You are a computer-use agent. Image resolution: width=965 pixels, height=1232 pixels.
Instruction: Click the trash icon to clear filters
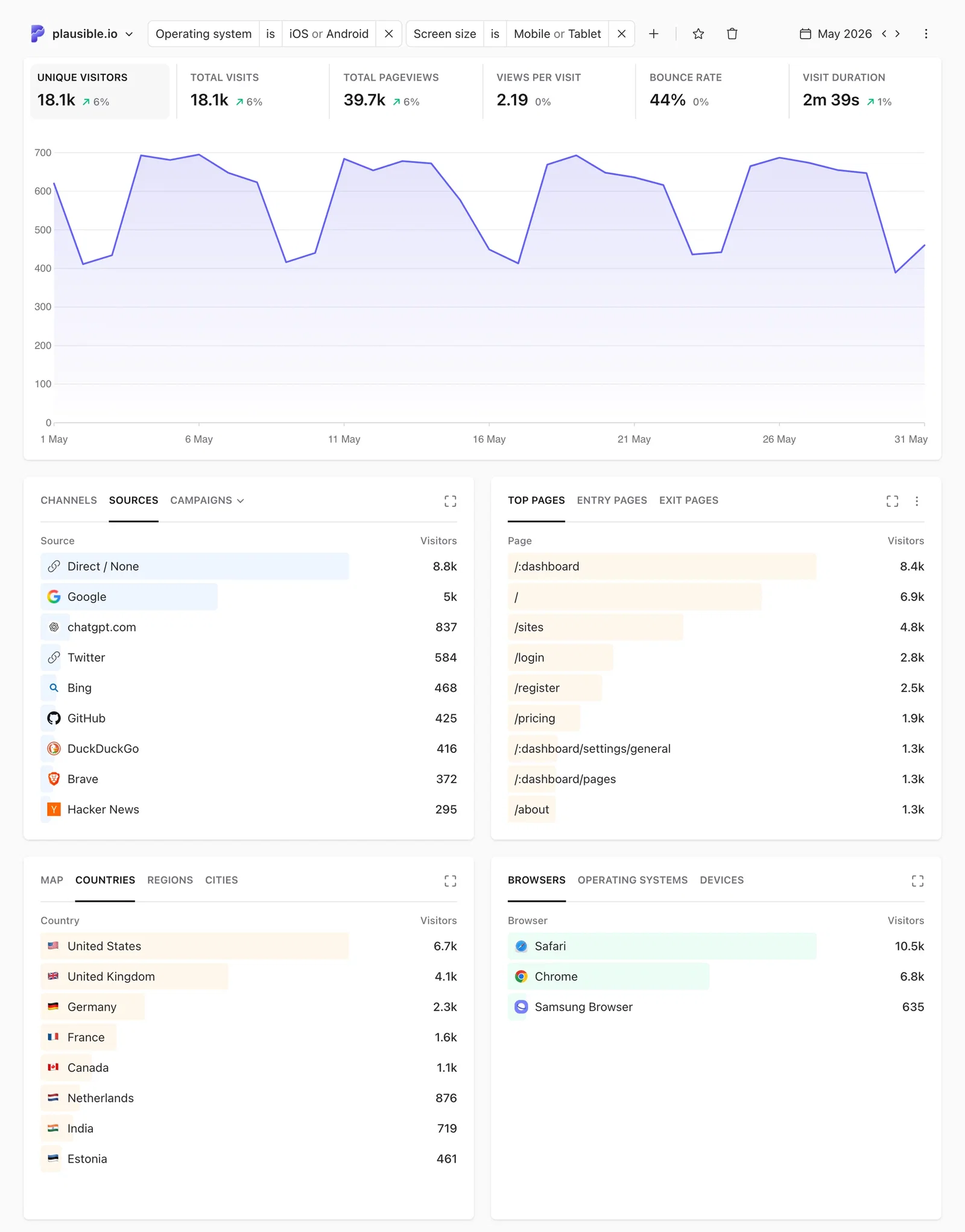click(x=732, y=34)
